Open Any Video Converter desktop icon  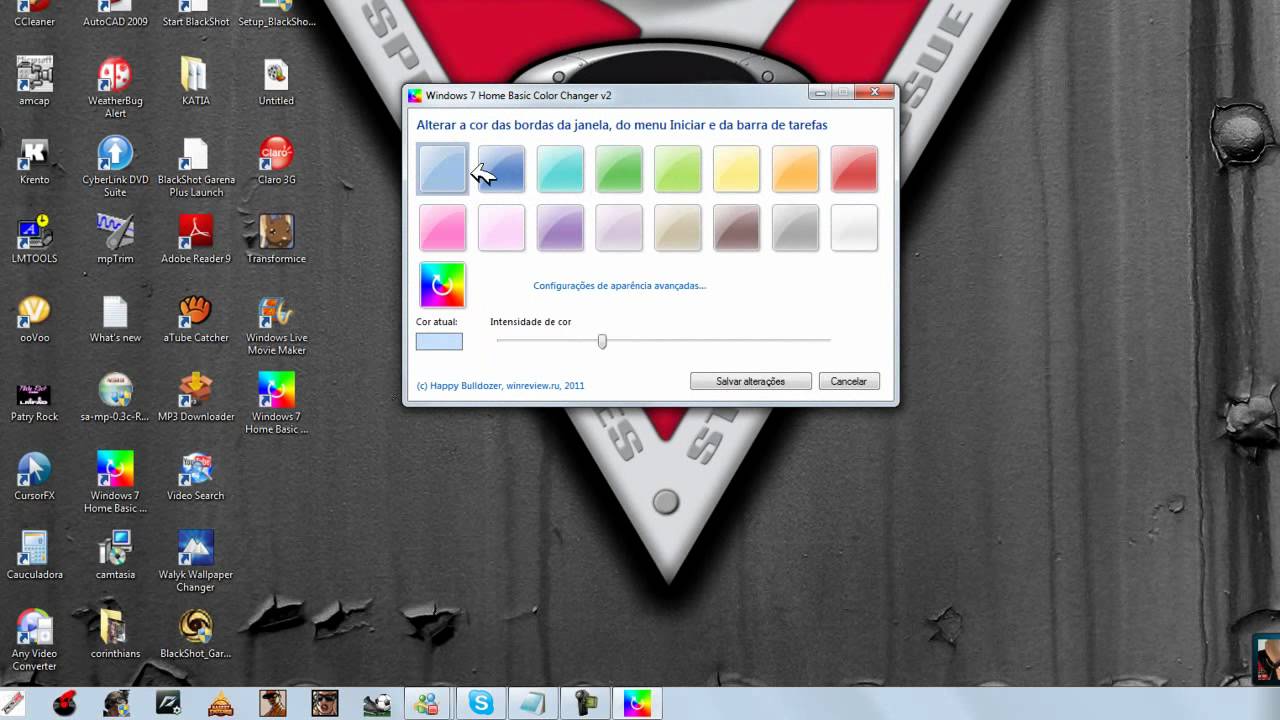click(x=34, y=640)
